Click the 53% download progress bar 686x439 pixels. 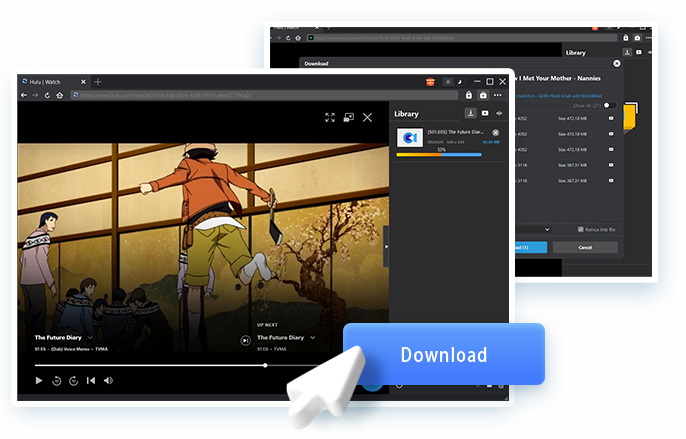(x=439, y=155)
